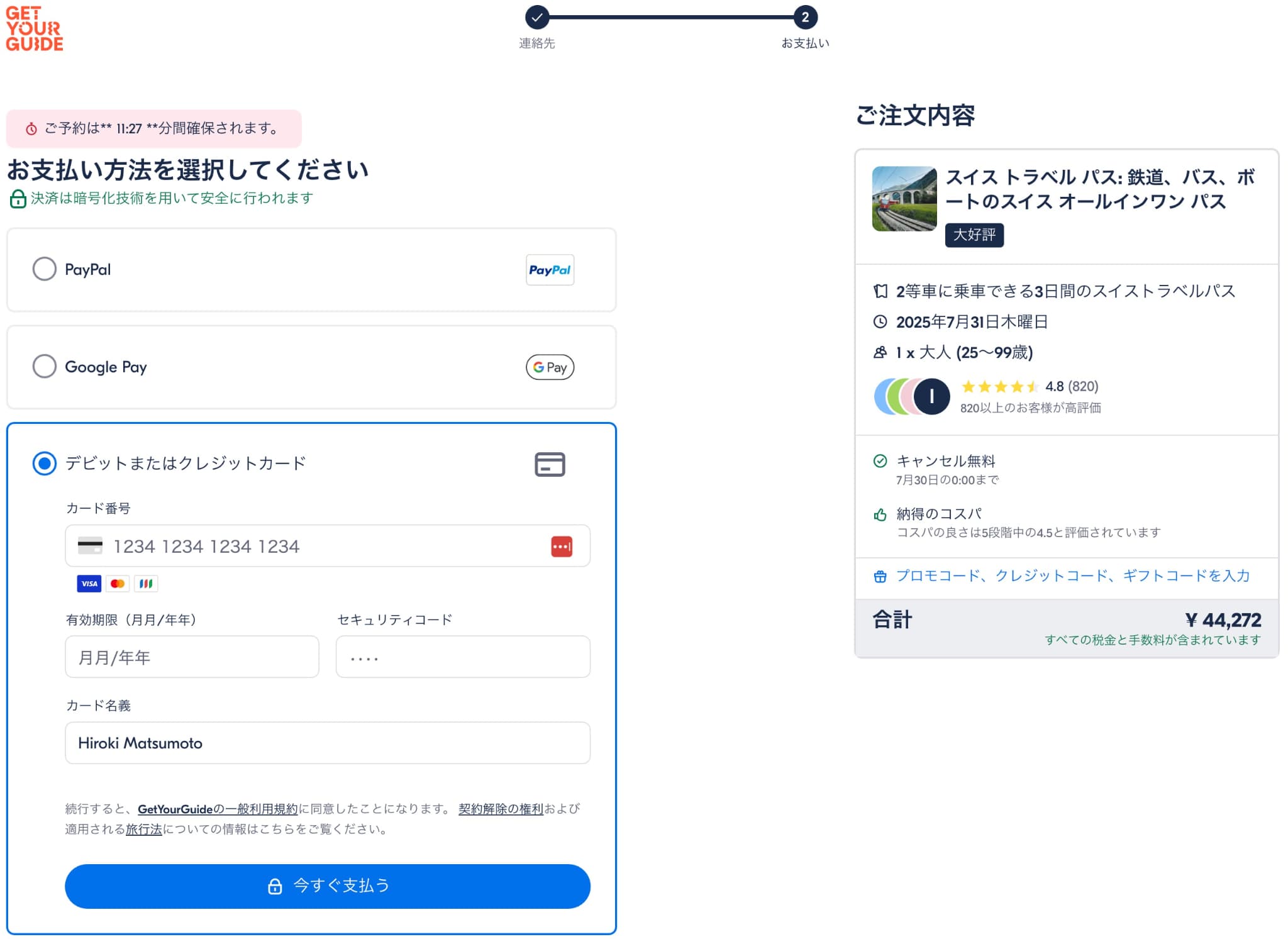Click the JCB card logo
This screenshot has width=1288, height=939.
[146, 584]
